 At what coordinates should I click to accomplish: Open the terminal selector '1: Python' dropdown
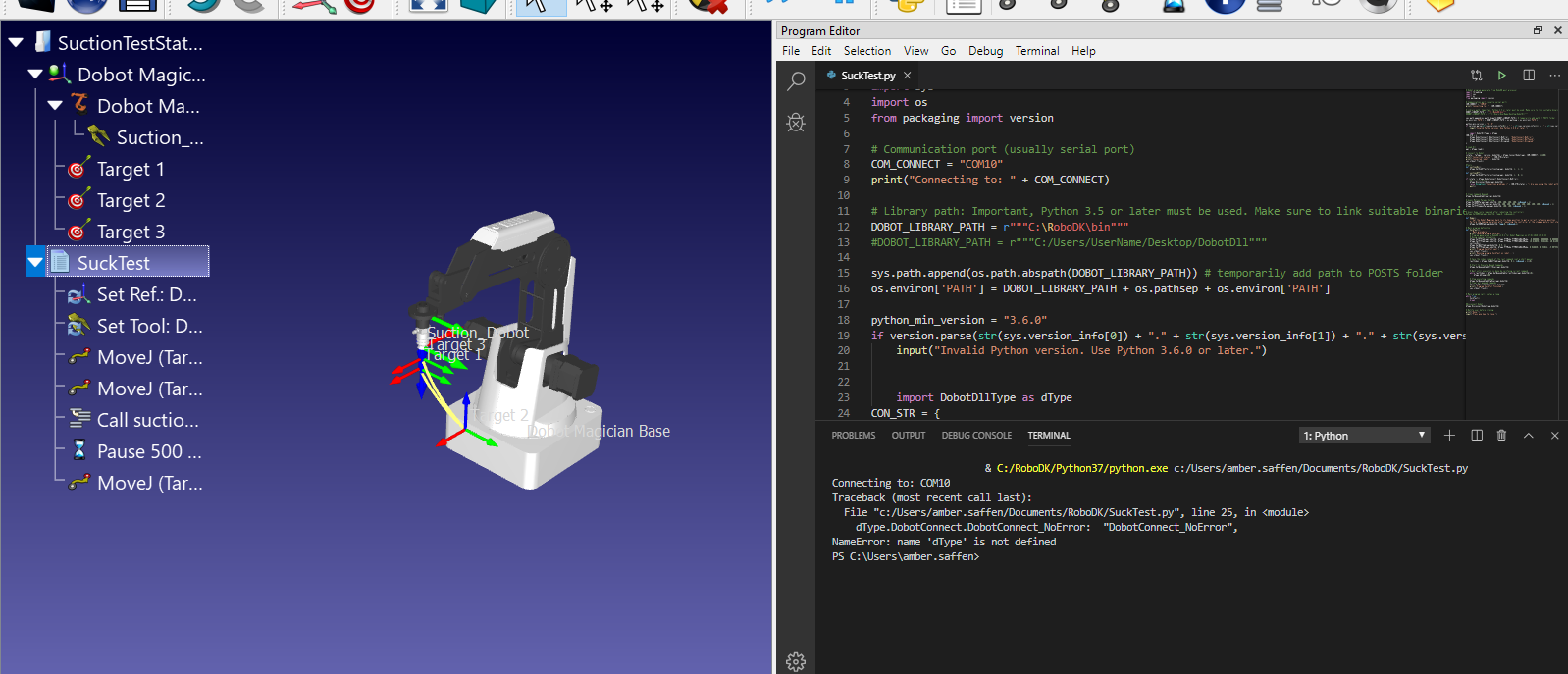pos(1364,436)
